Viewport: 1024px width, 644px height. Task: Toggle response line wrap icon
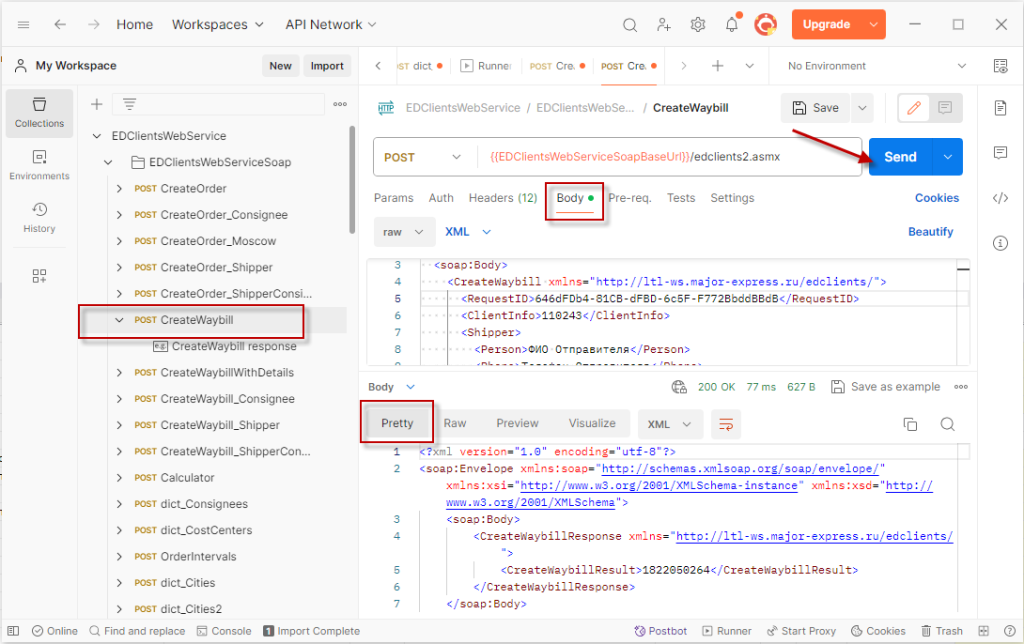click(x=726, y=425)
